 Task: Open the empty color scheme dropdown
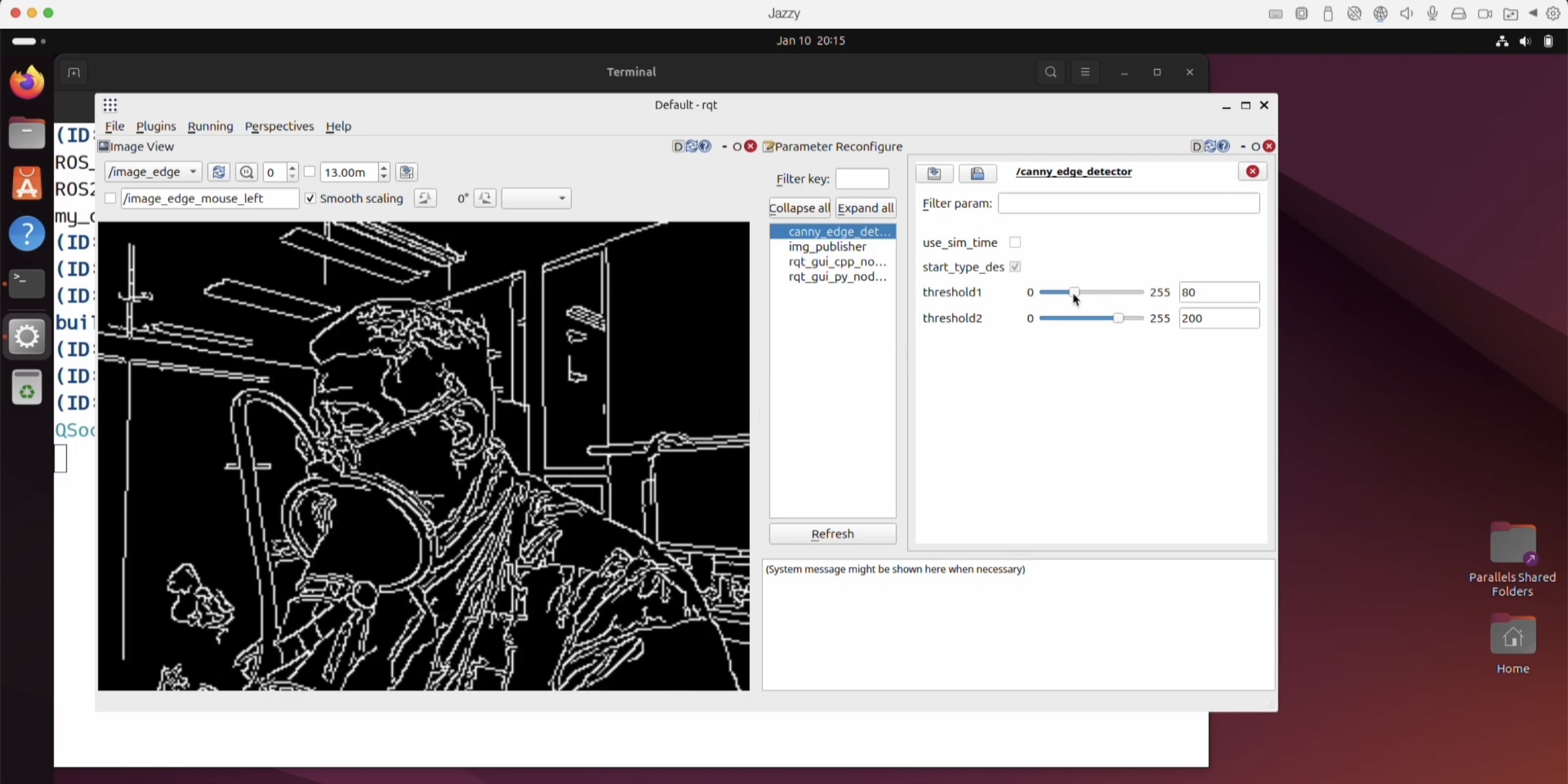(x=536, y=198)
